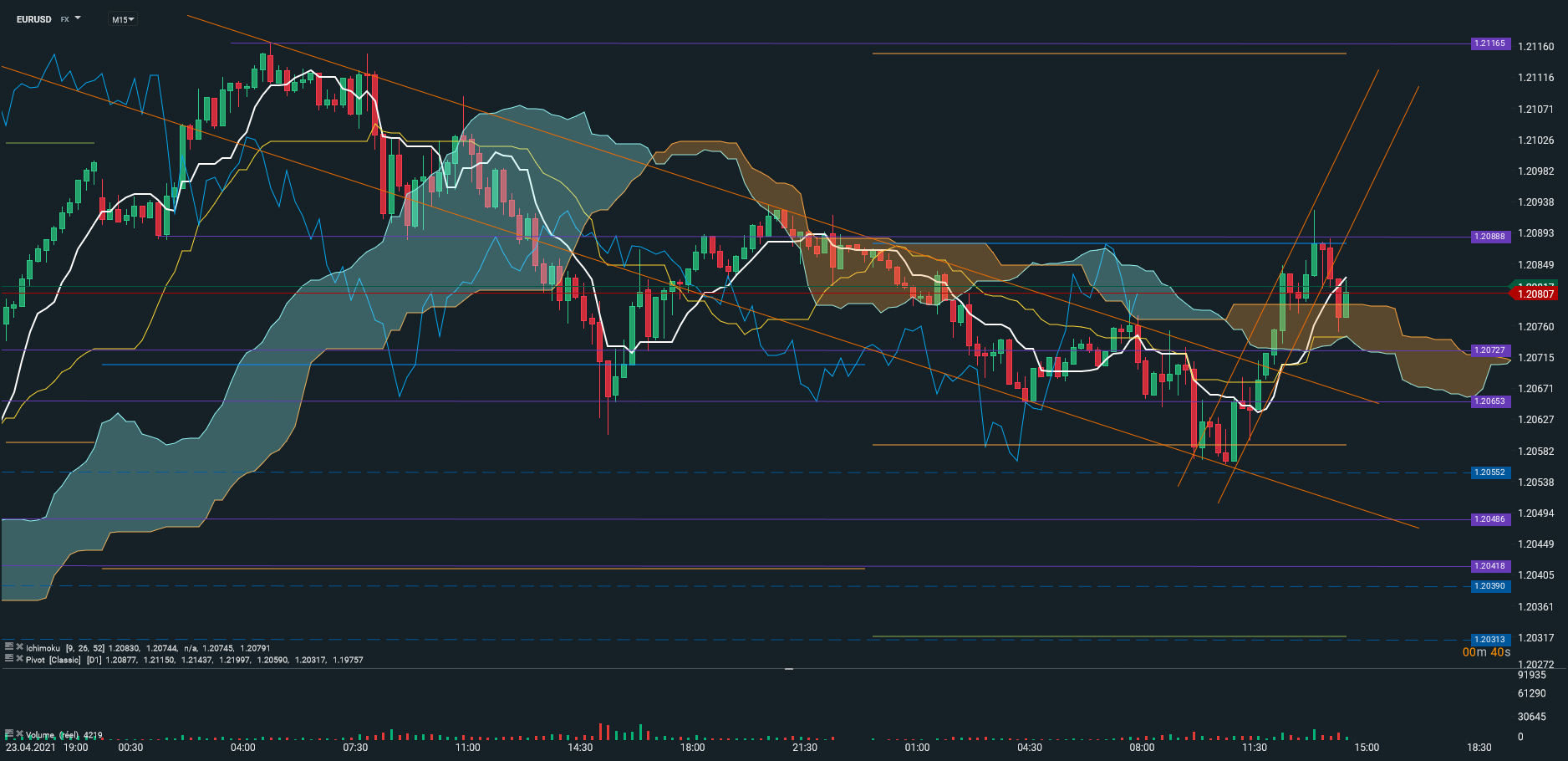Select the 1.20390 blue level tag

(1489, 586)
